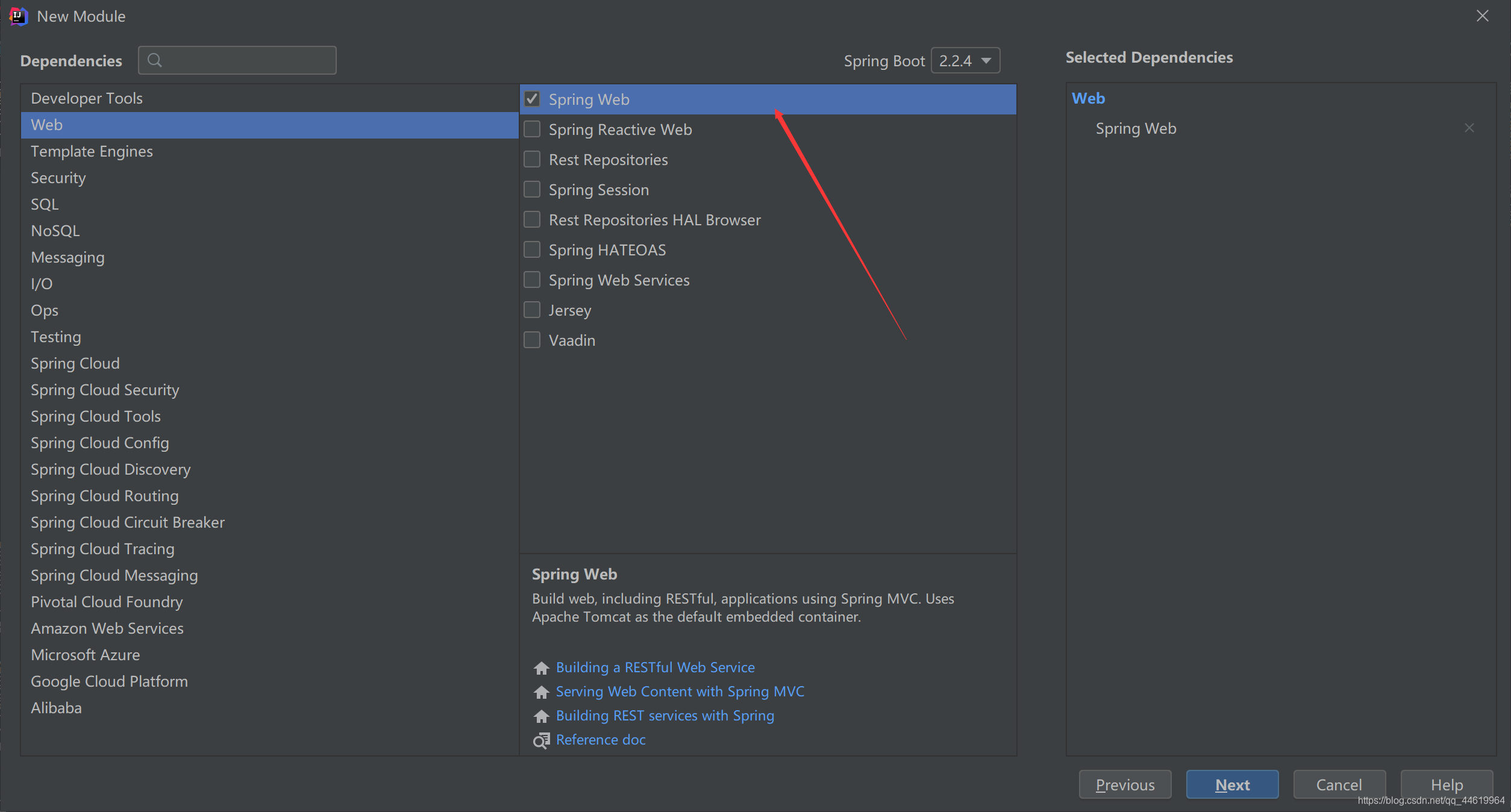
Task: Close the New Module dialog
Action: click(1482, 16)
